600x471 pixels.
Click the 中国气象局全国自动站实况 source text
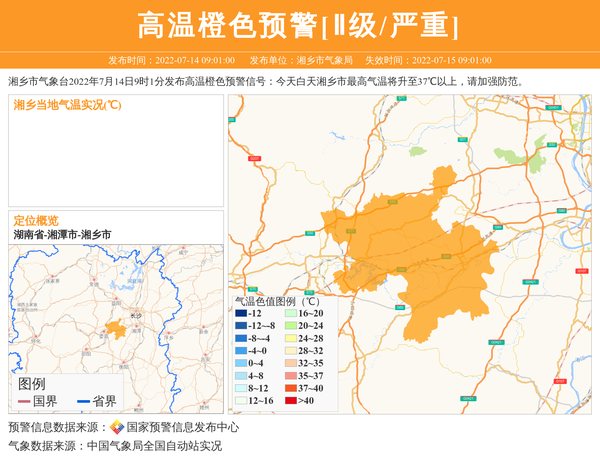(x=154, y=446)
